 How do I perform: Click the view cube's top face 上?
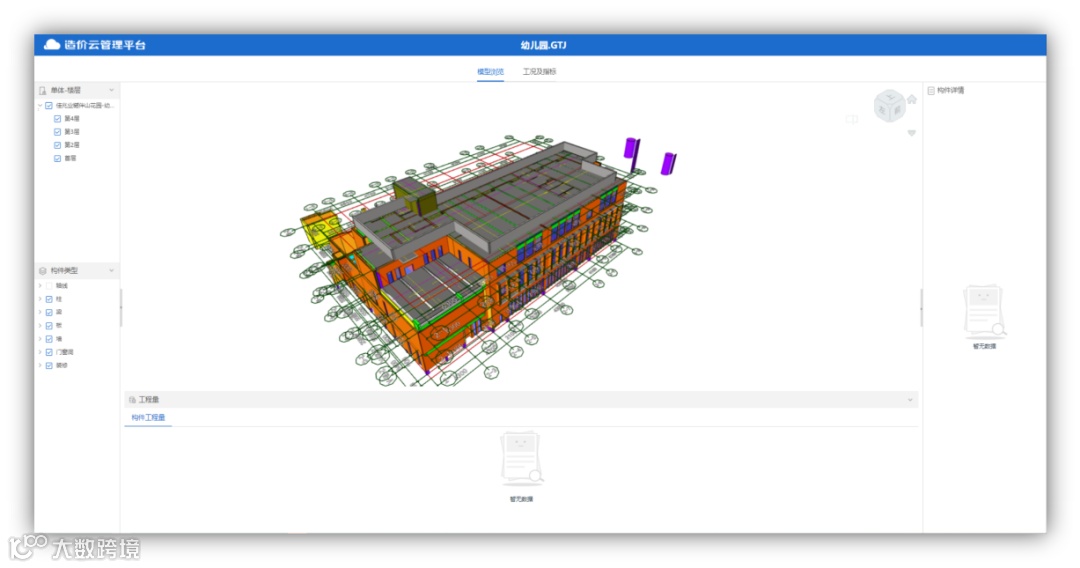889,96
